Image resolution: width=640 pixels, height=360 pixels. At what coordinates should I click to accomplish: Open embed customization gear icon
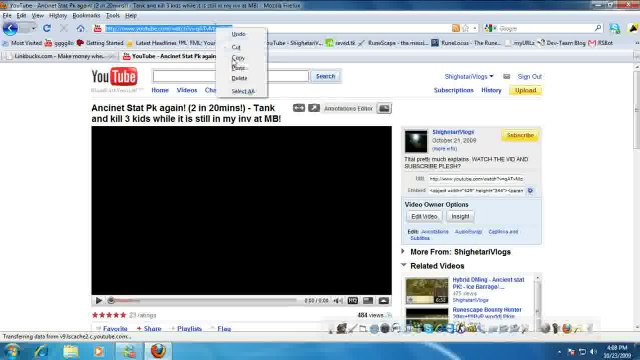point(530,191)
